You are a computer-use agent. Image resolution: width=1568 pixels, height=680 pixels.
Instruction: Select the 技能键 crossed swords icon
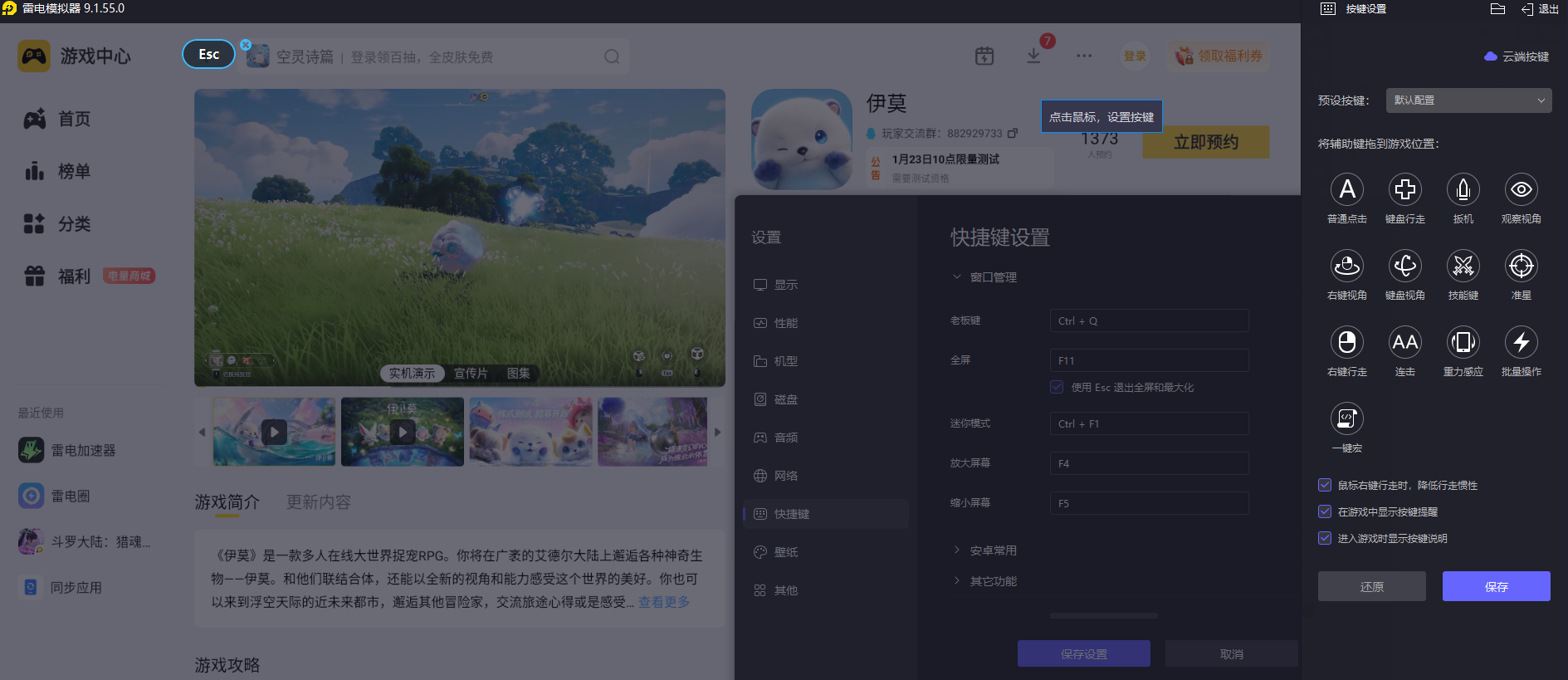[x=1463, y=267]
